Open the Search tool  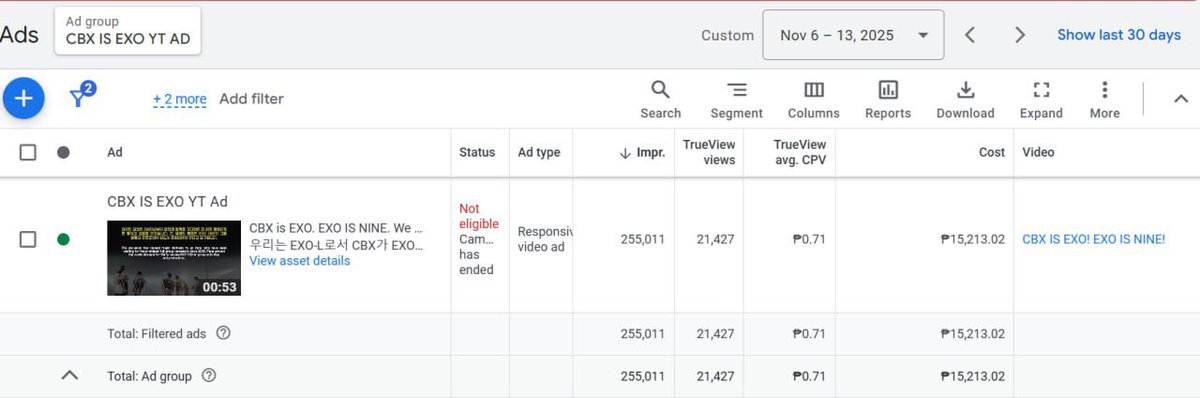pos(660,100)
